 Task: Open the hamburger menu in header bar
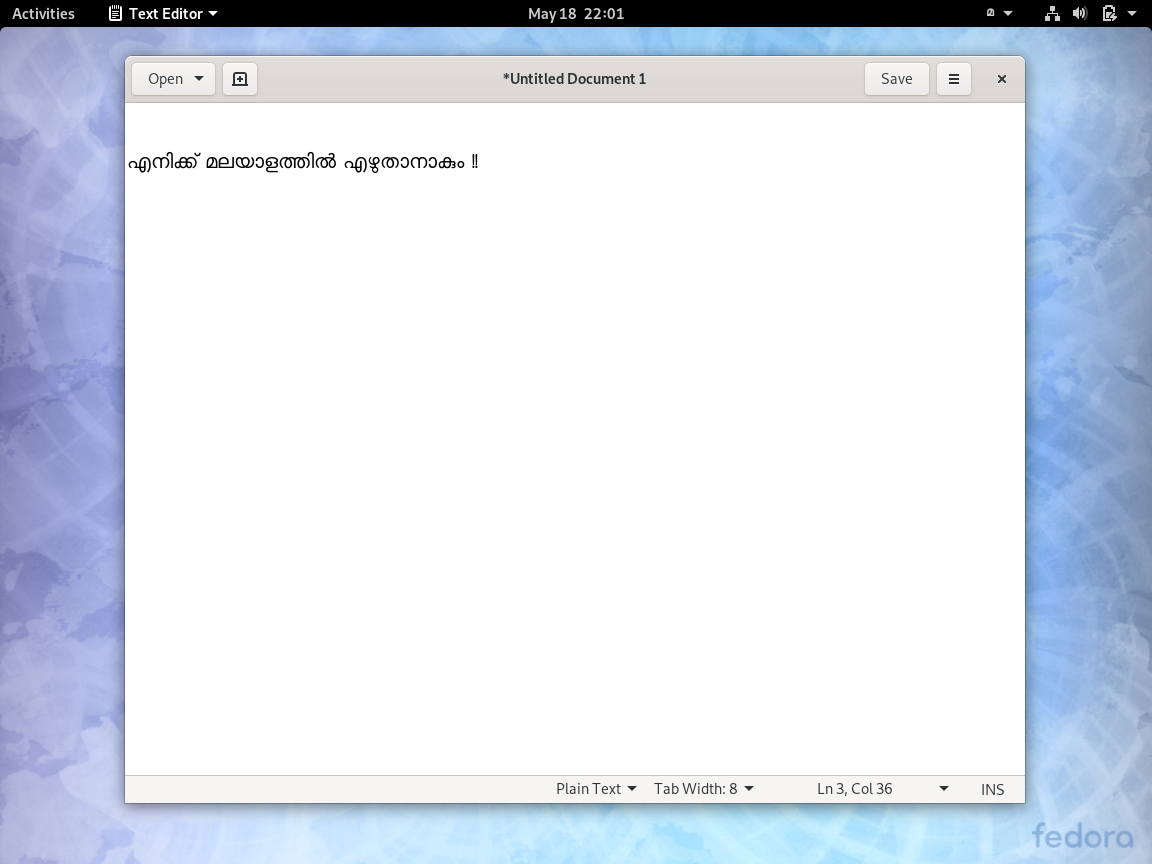pyautogui.click(x=954, y=79)
